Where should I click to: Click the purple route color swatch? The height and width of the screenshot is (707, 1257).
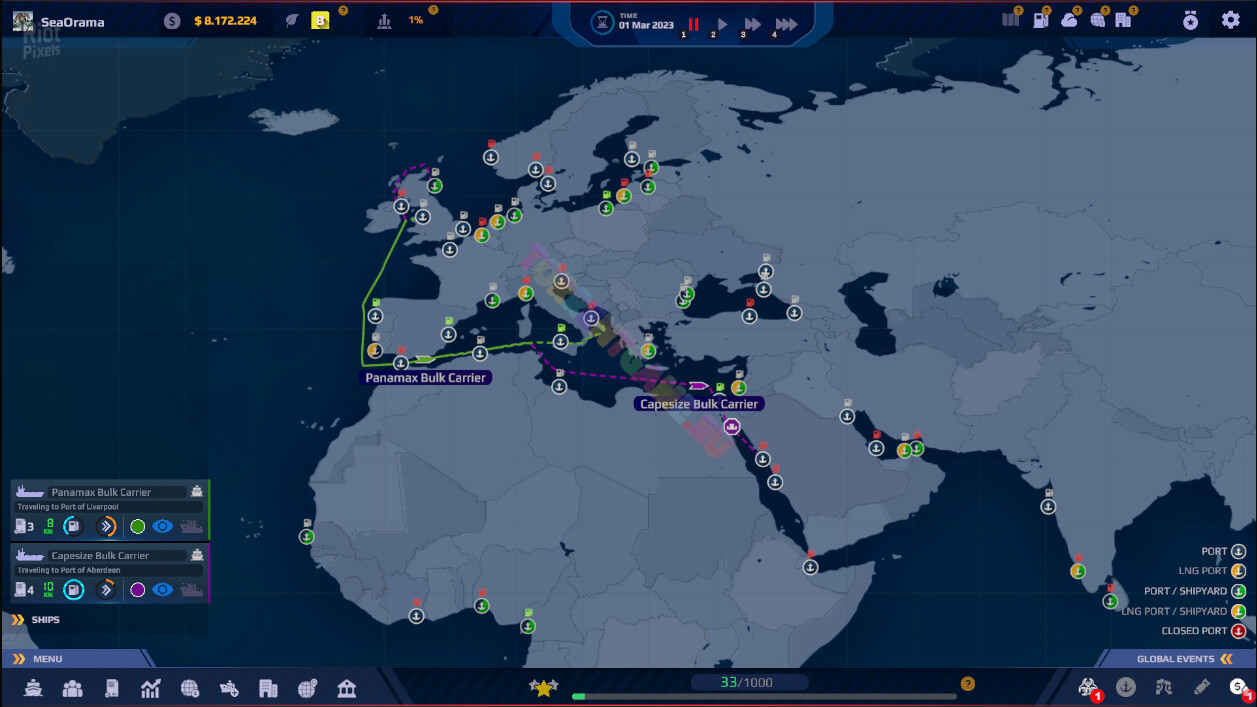coord(138,590)
